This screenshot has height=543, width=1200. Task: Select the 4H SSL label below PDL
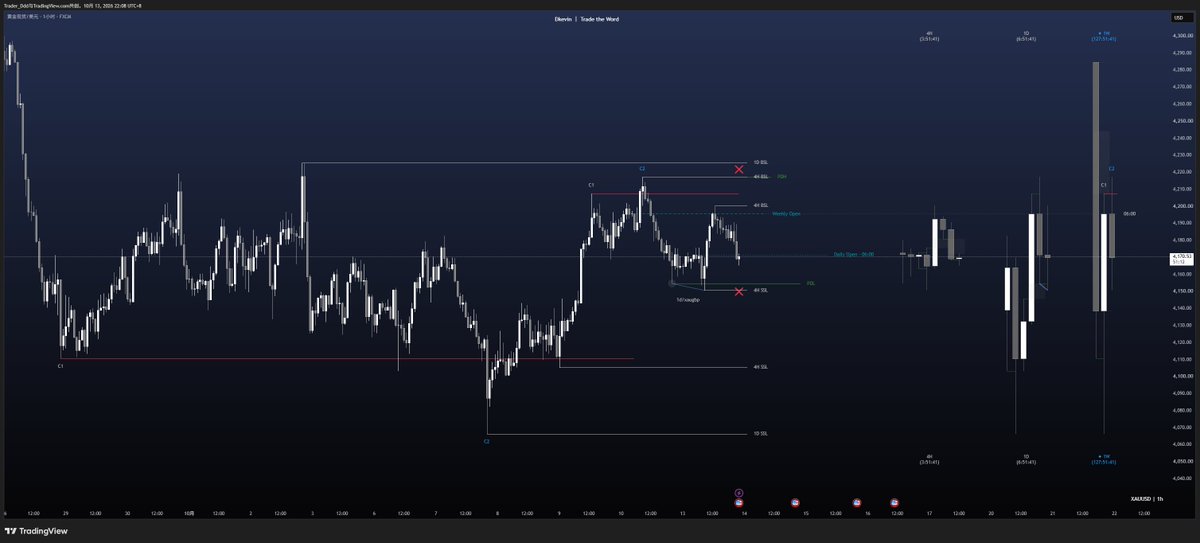pyautogui.click(x=760, y=290)
